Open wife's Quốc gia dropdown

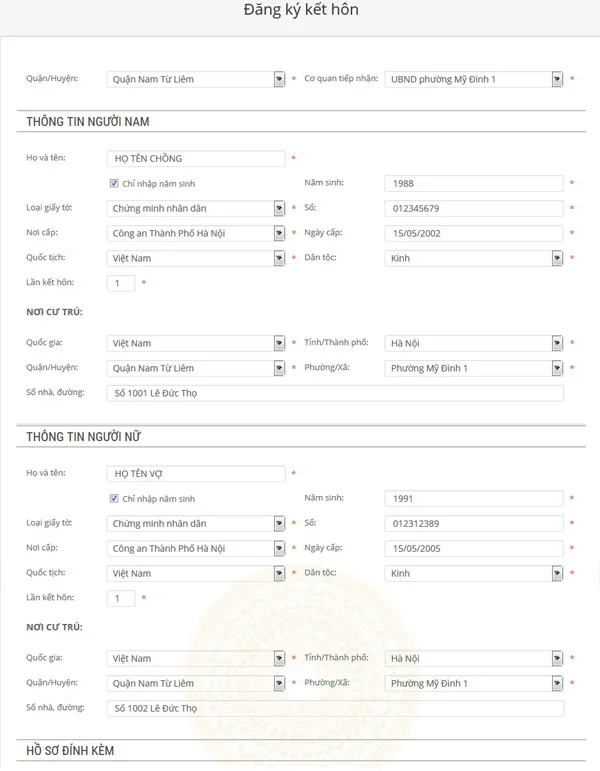point(196,658)
